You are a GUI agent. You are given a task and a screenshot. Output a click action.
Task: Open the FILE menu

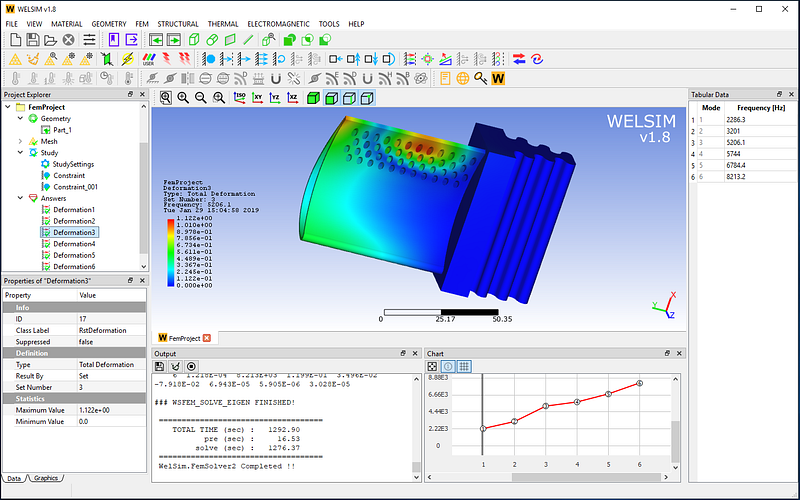(x=12, y=24)
